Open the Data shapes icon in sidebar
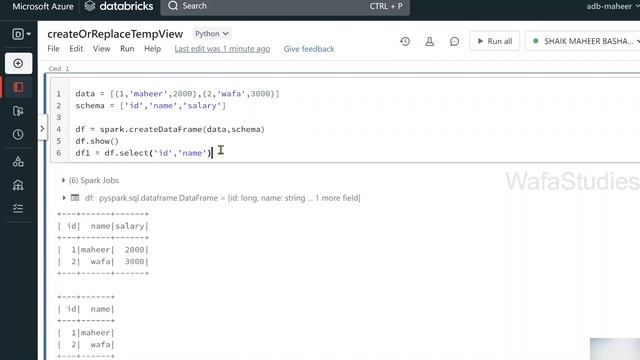This screenshot has width=640, height=360. [x=18, y=162]
